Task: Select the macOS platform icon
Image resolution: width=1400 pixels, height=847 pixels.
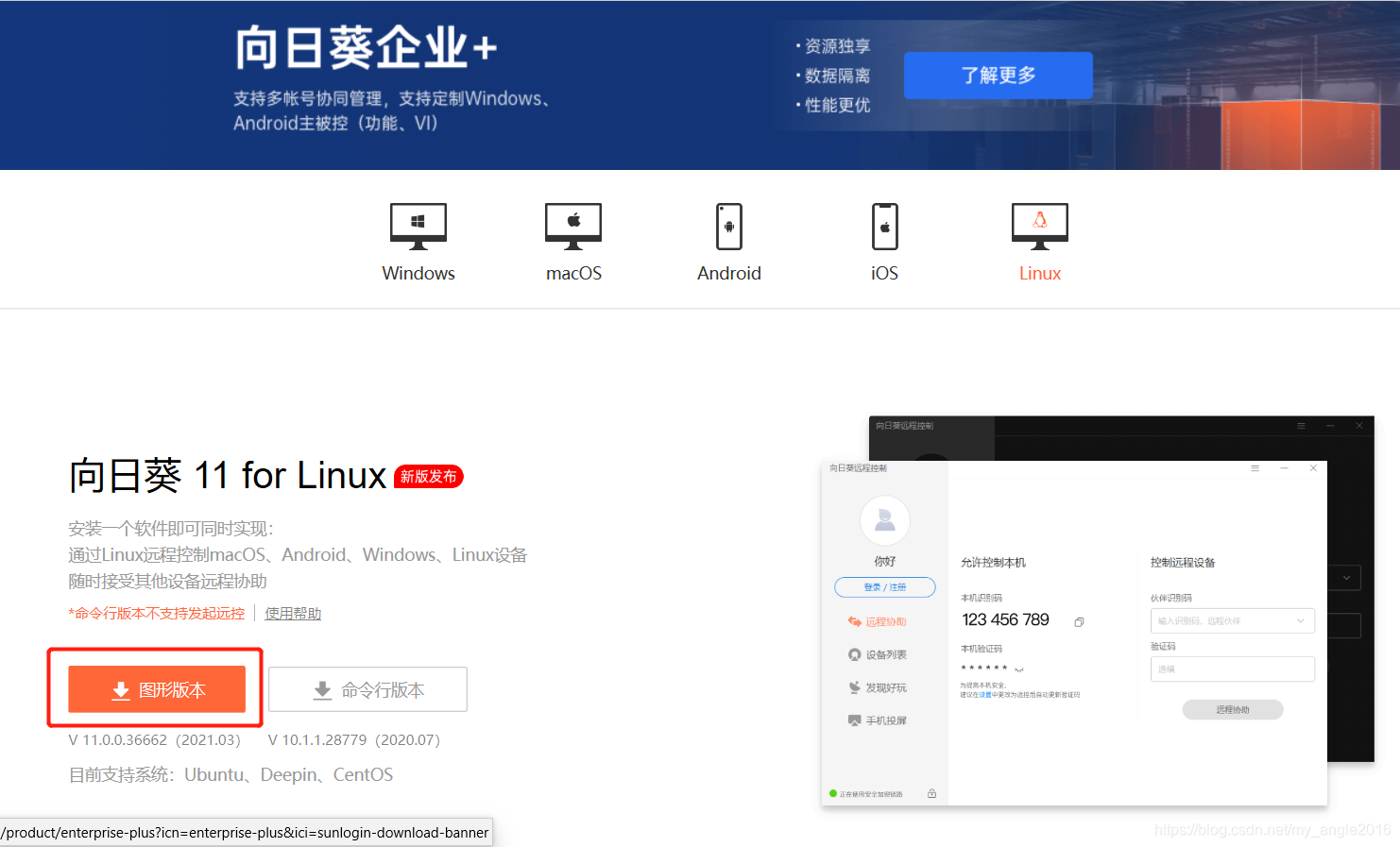Action: point(573,227)
